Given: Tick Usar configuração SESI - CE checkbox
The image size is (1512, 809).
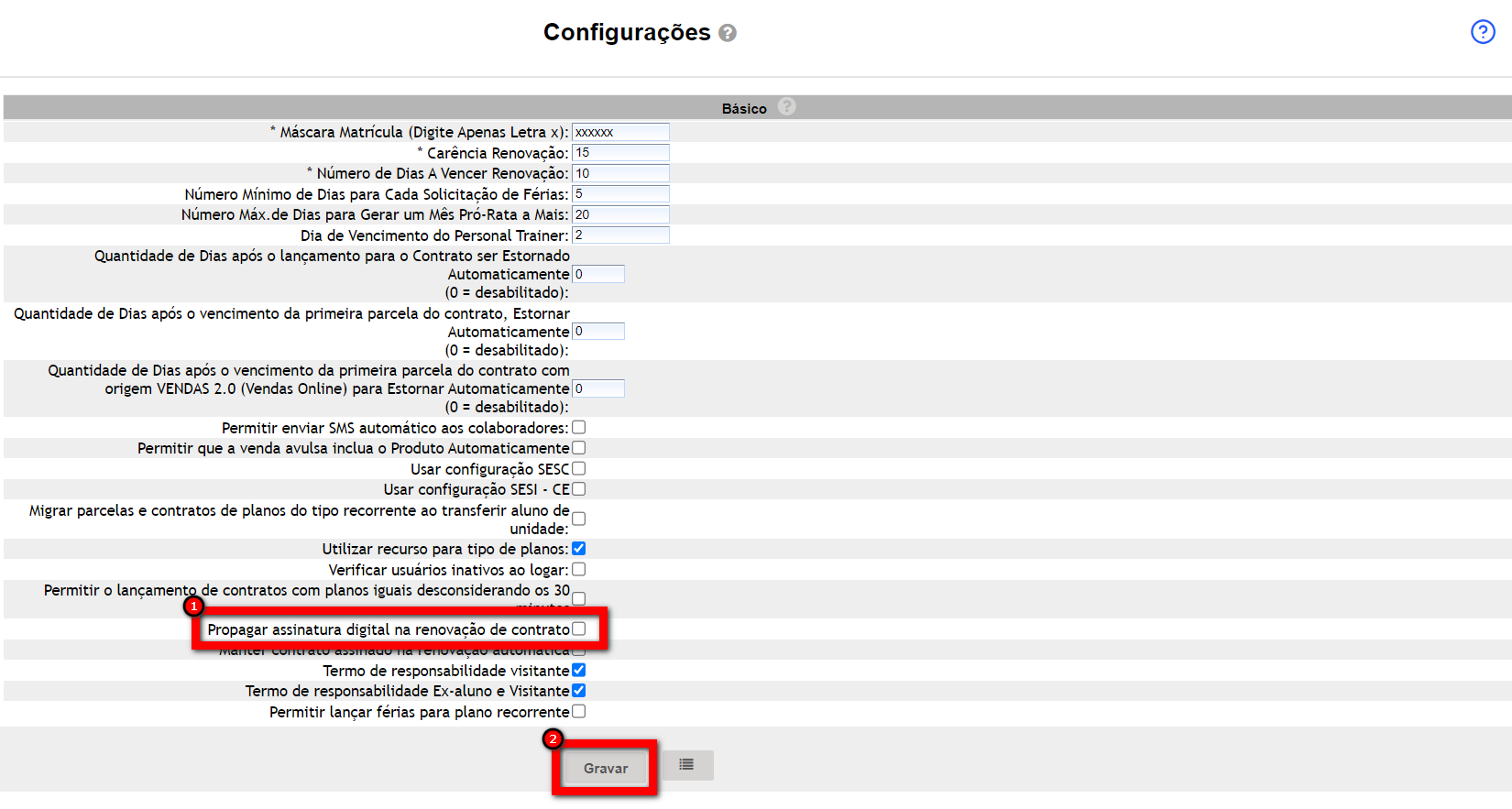Looking at the screenshot, I should (x=579, y=489).
